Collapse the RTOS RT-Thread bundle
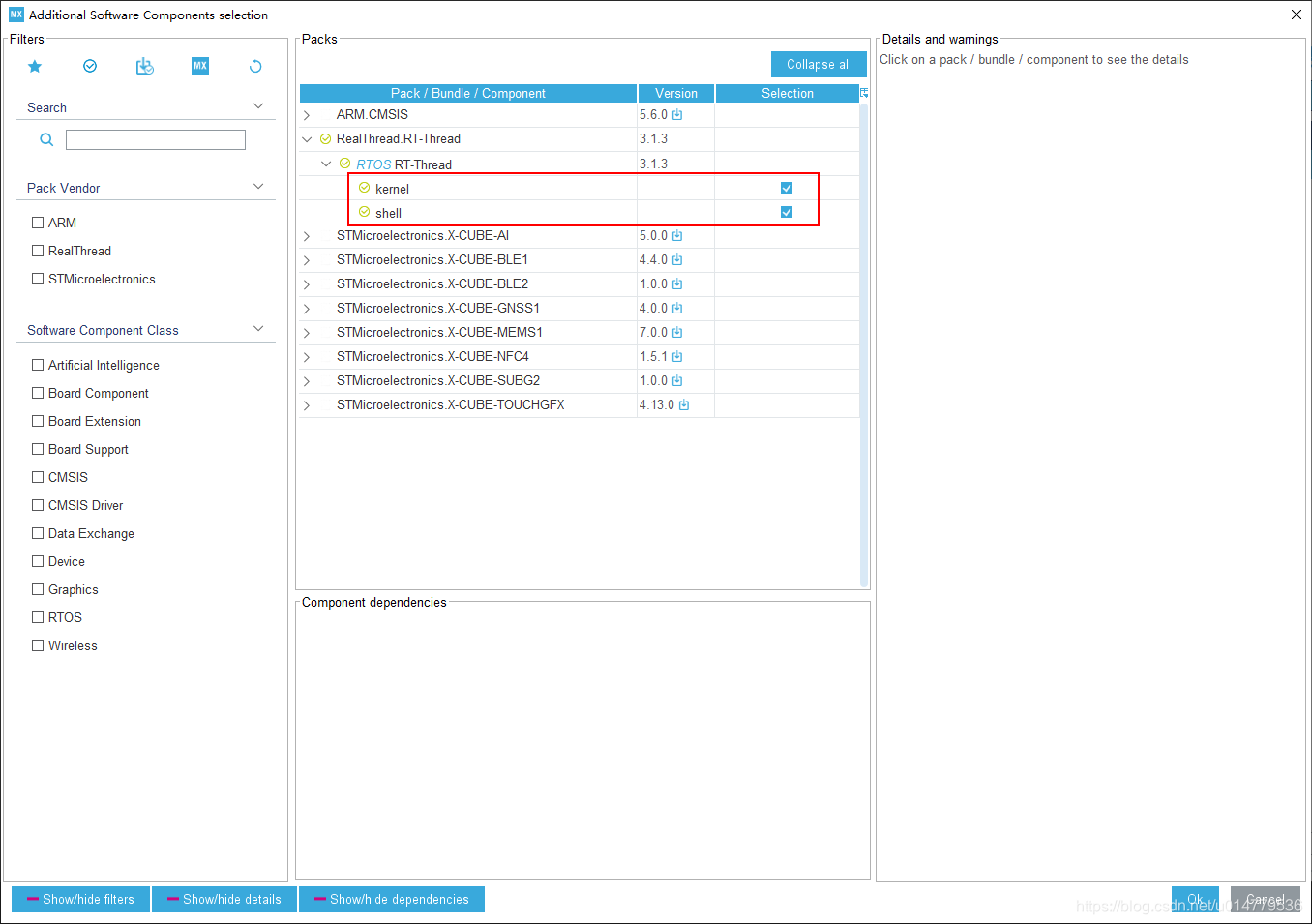Viewport: 1312px width, 924px height. tap(326, 164)
